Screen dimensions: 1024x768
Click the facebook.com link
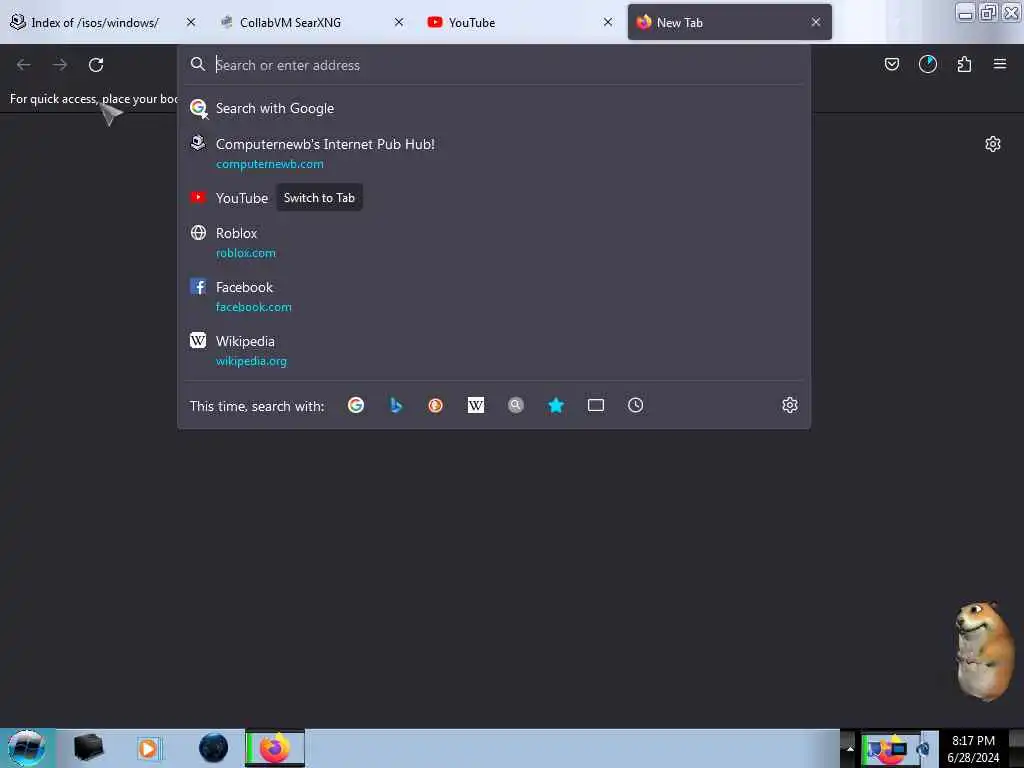254,307
